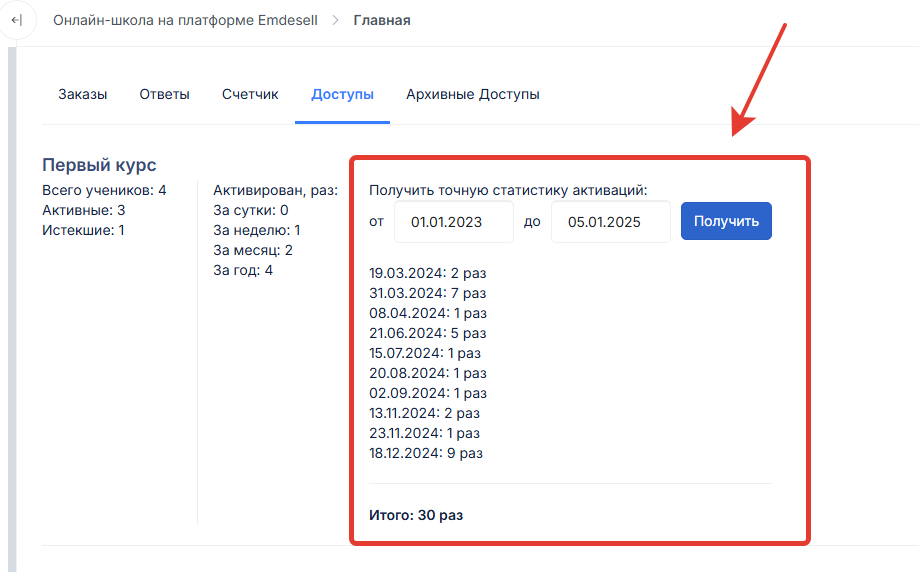The width and height of the screenshot is (919, 572).
Task: Focus the start date field 01.01.2023
Action: 453,222
